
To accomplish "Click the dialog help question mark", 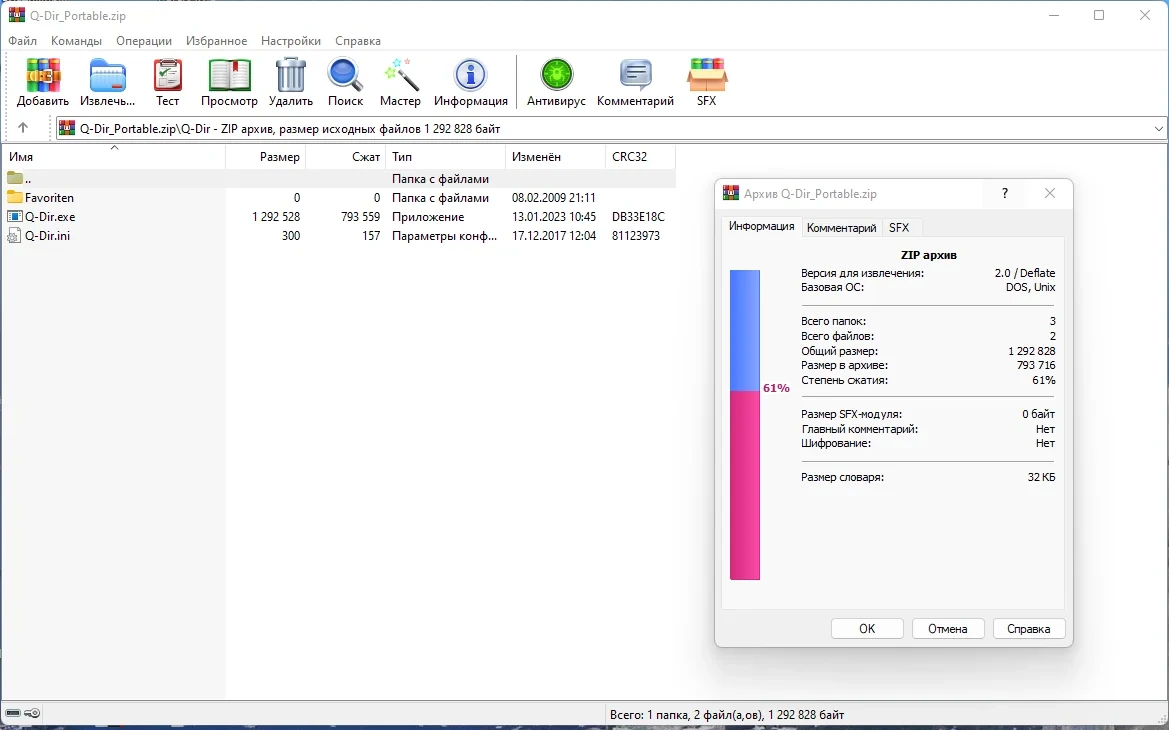I will 1005,194.
